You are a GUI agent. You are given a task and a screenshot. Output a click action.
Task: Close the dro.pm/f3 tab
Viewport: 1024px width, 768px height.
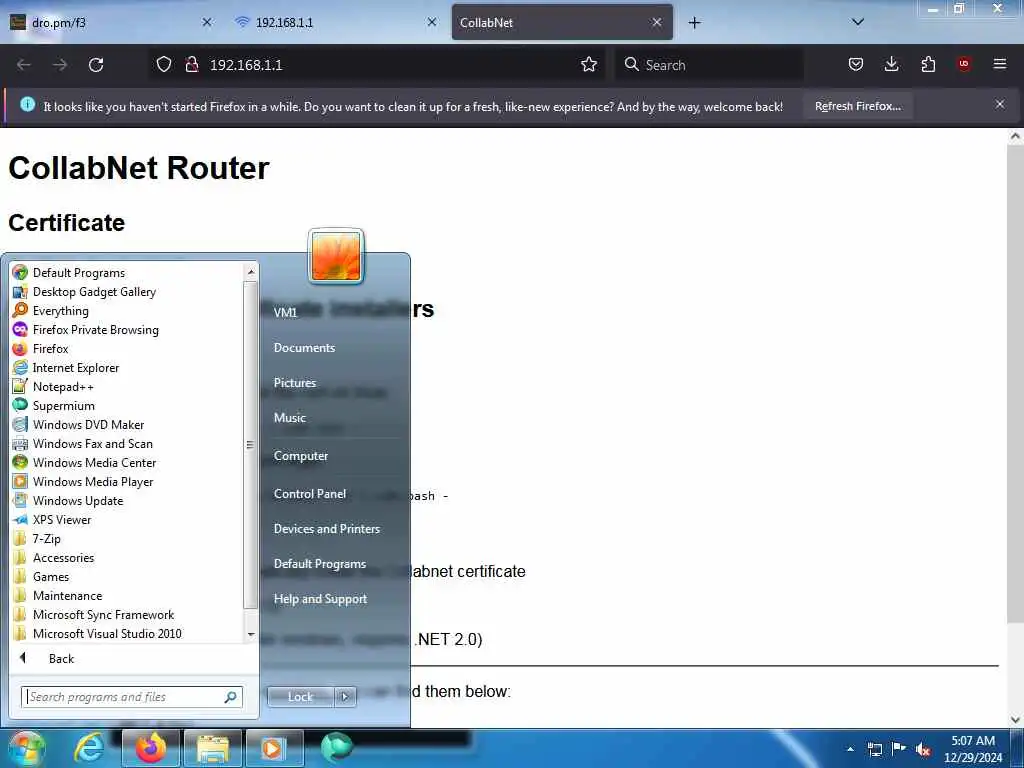pyautogui.click(x=207, y=22)
